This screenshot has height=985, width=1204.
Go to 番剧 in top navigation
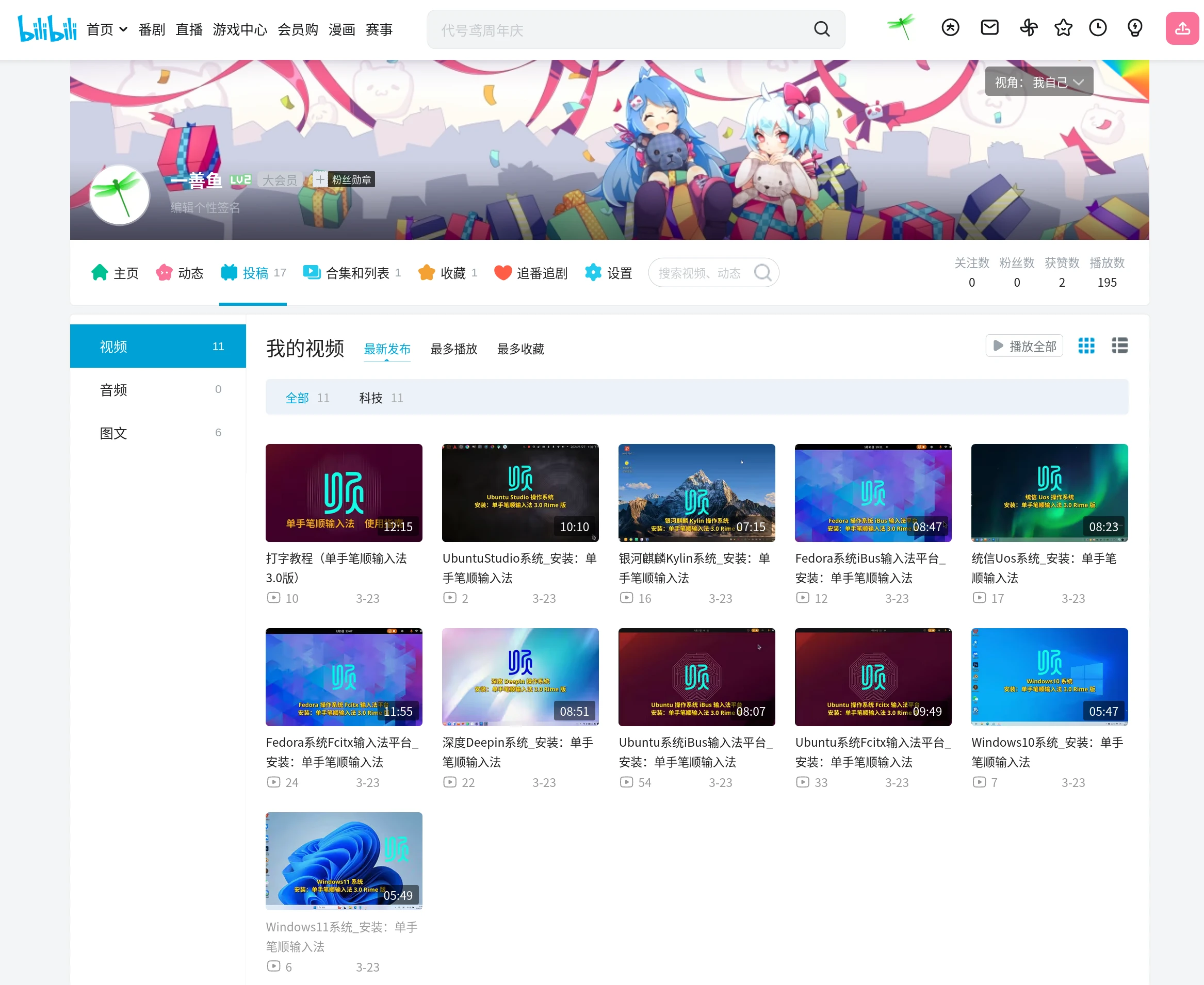coord(152,29)
